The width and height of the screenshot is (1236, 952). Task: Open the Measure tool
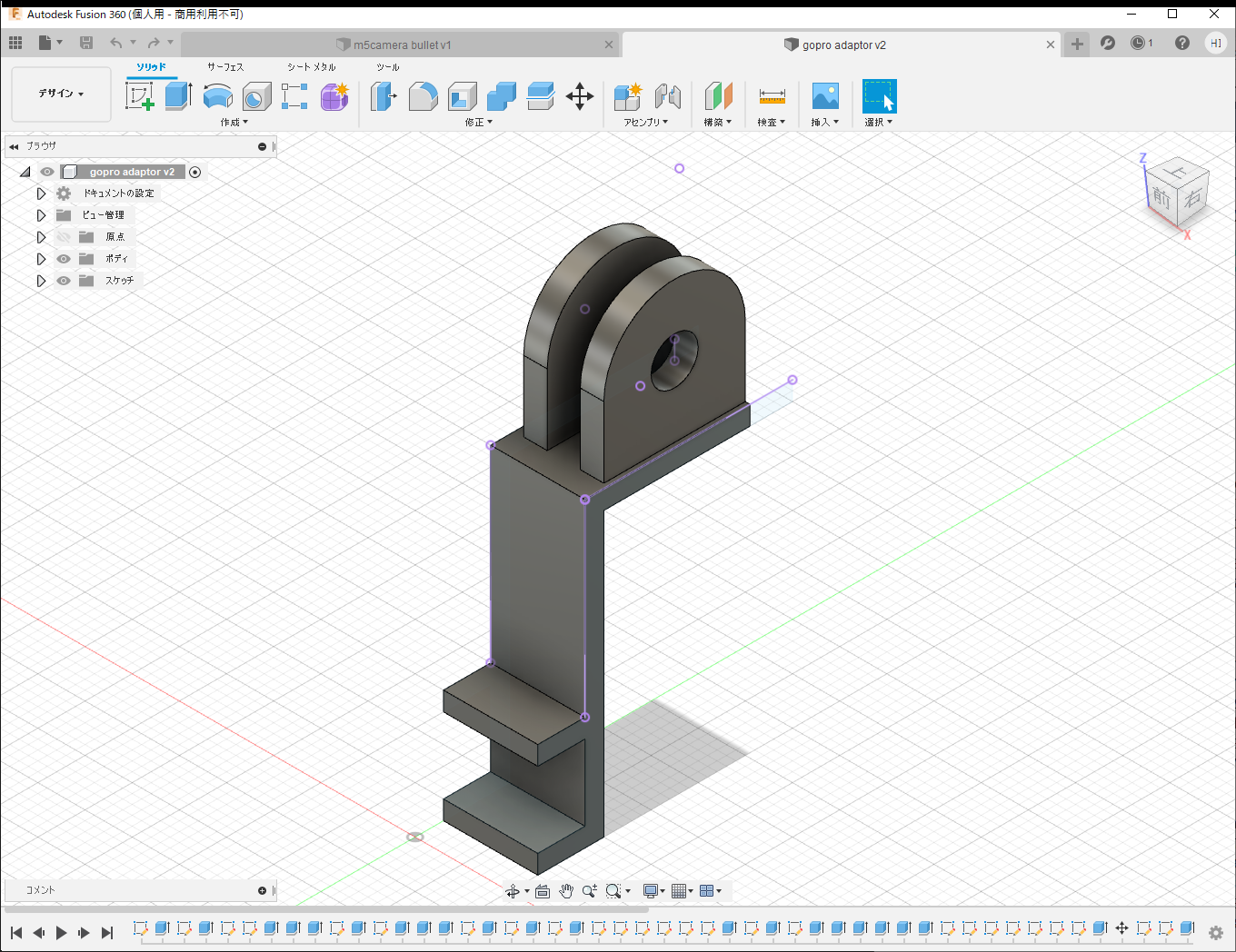[772, 95]
